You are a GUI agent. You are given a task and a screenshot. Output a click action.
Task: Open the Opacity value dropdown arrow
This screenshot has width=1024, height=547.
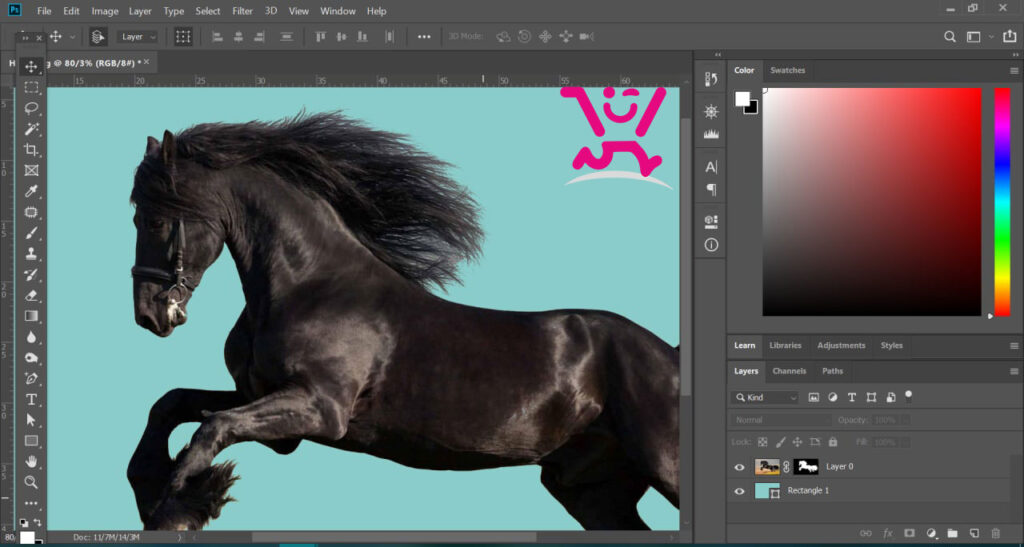905,420
